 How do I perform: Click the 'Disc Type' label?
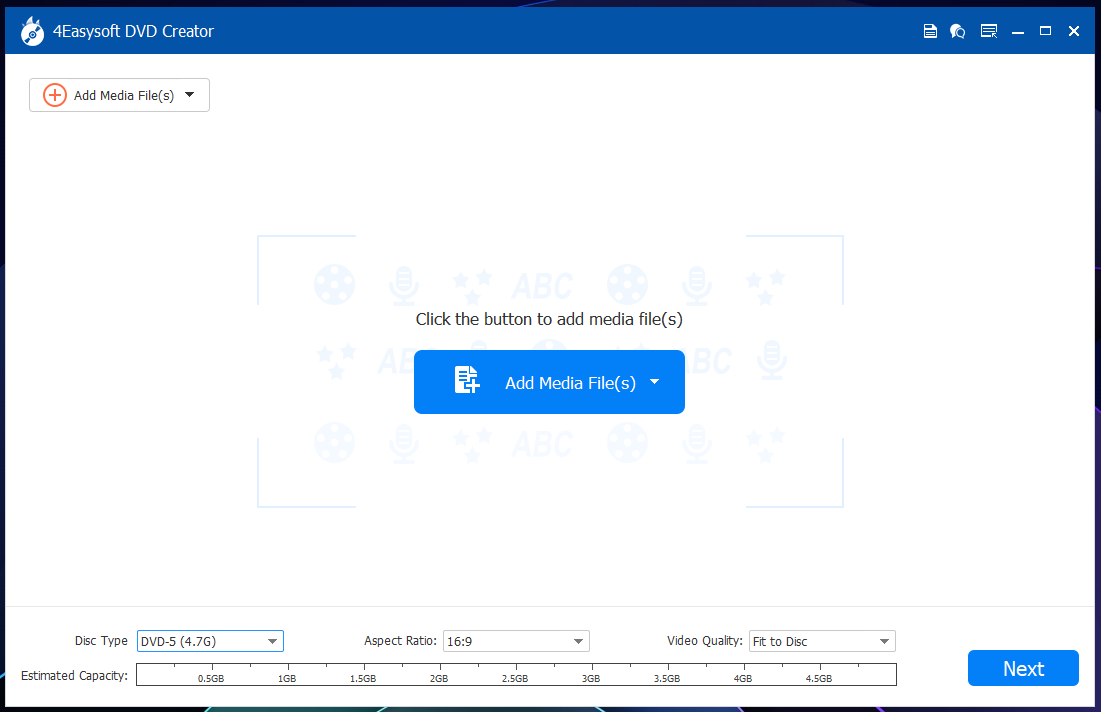pos(101,640)
